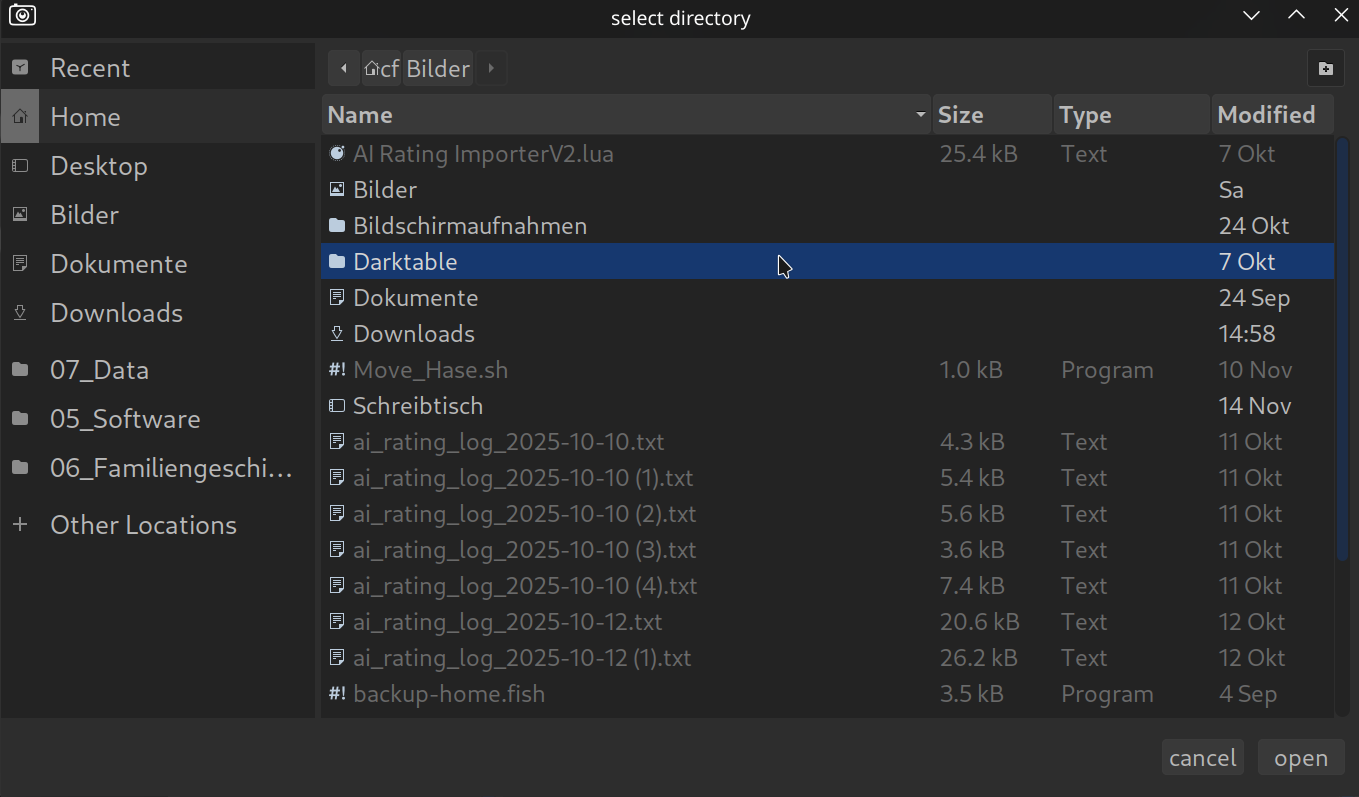The height and width of the screenshot is (797, 1359).
Task: Click the Bildschirmaufnahmen folder icon
Action: (x=337, y=226)
